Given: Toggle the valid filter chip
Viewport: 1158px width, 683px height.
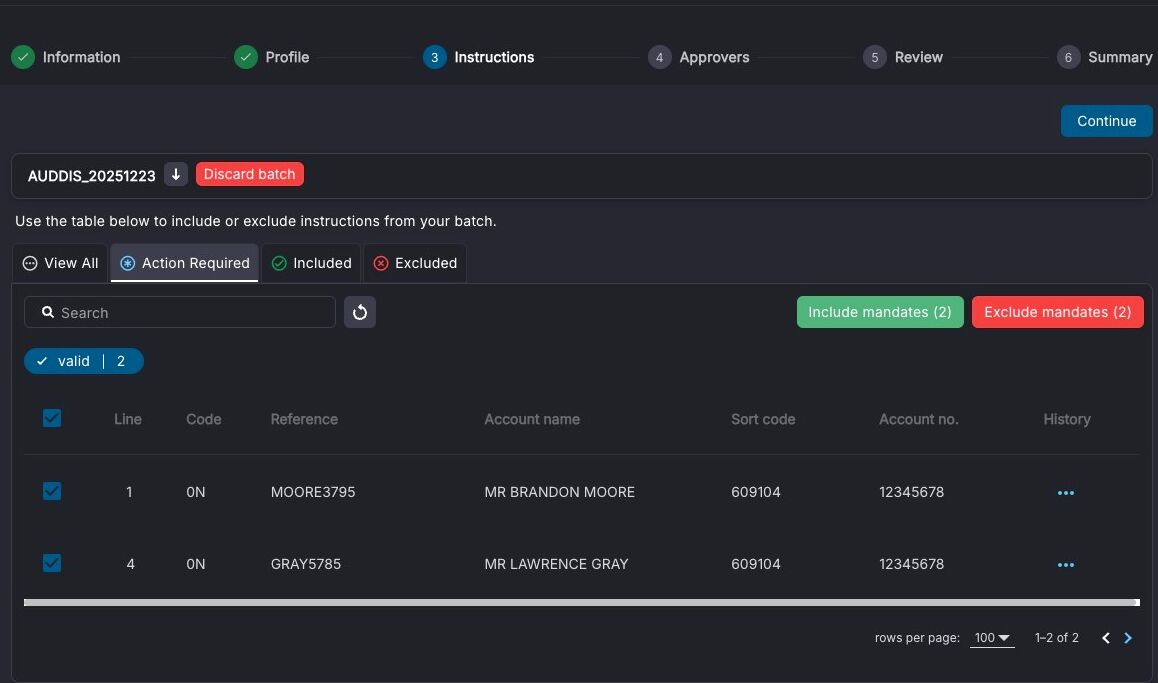Looking at the screenshot, I should pos(83,361).
